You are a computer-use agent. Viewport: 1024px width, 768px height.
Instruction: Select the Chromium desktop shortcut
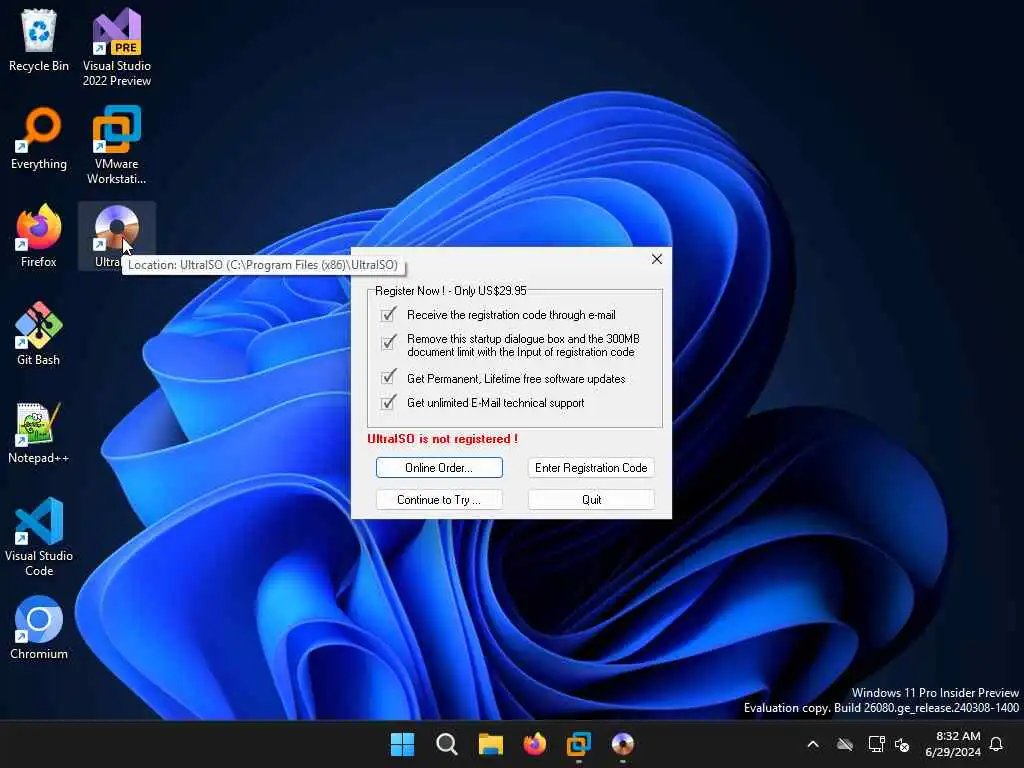pos(39,628)
